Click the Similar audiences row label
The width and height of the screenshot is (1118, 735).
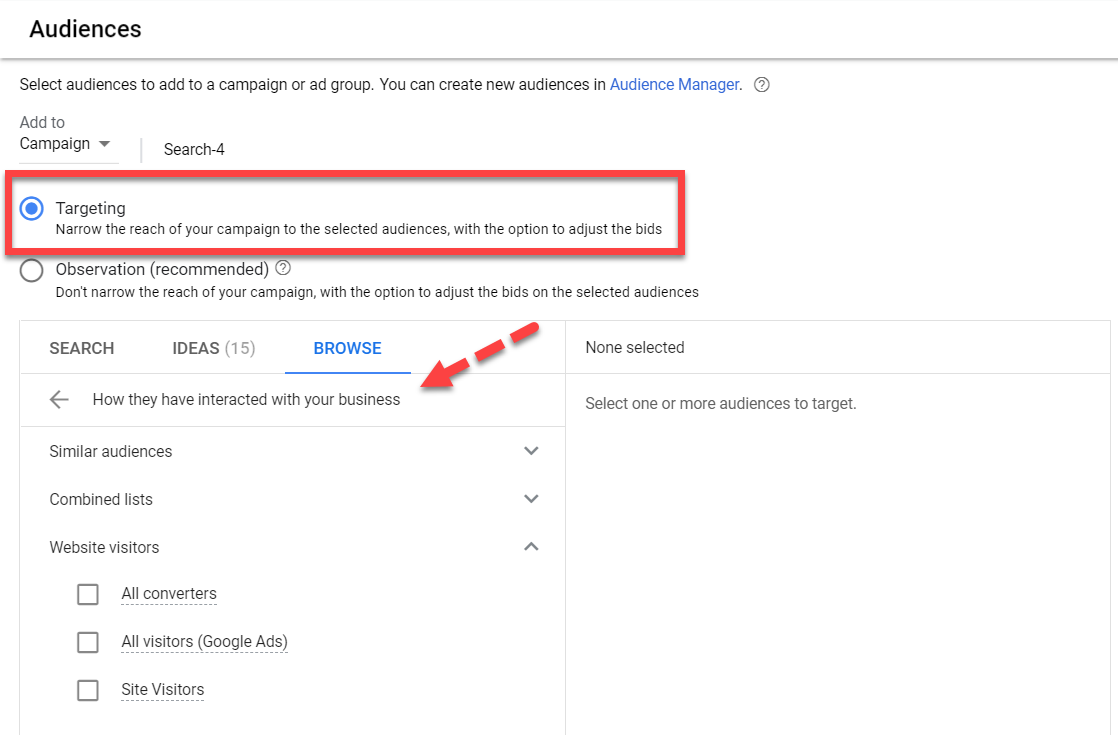click(111, 451)
